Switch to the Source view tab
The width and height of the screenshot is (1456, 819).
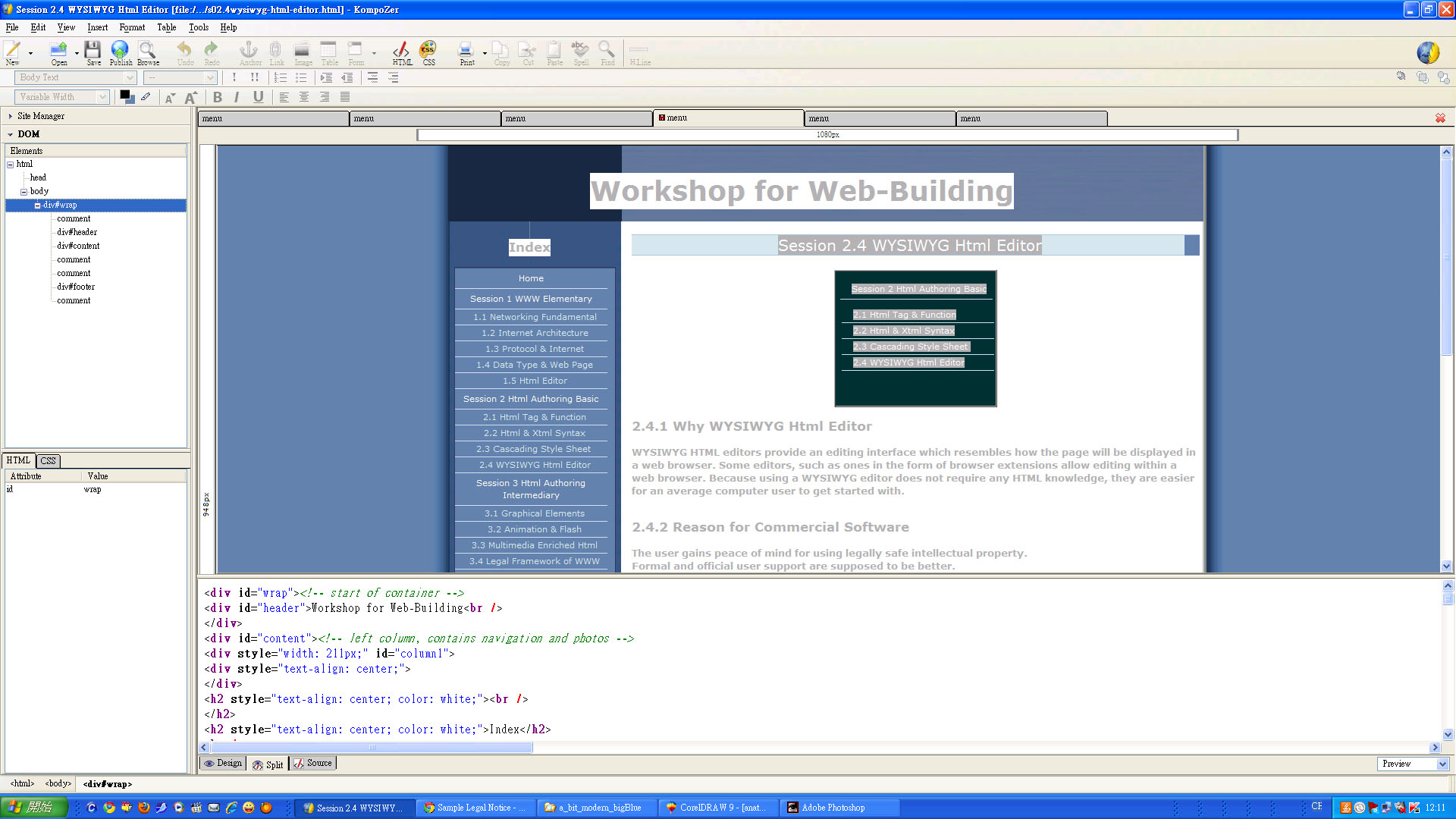[312, 764]
